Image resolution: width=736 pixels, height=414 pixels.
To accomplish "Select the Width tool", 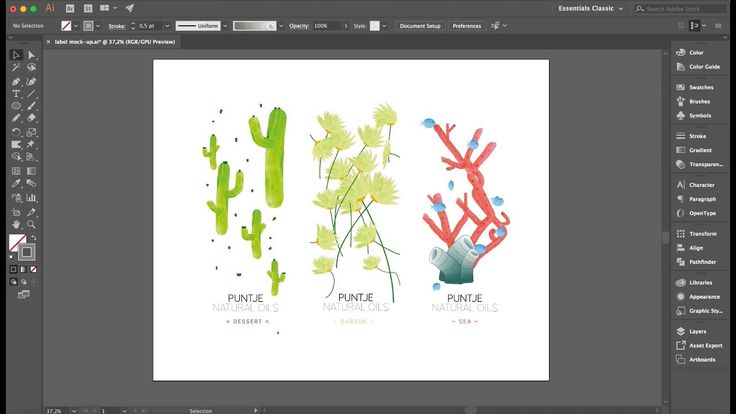I will (16, 144).
